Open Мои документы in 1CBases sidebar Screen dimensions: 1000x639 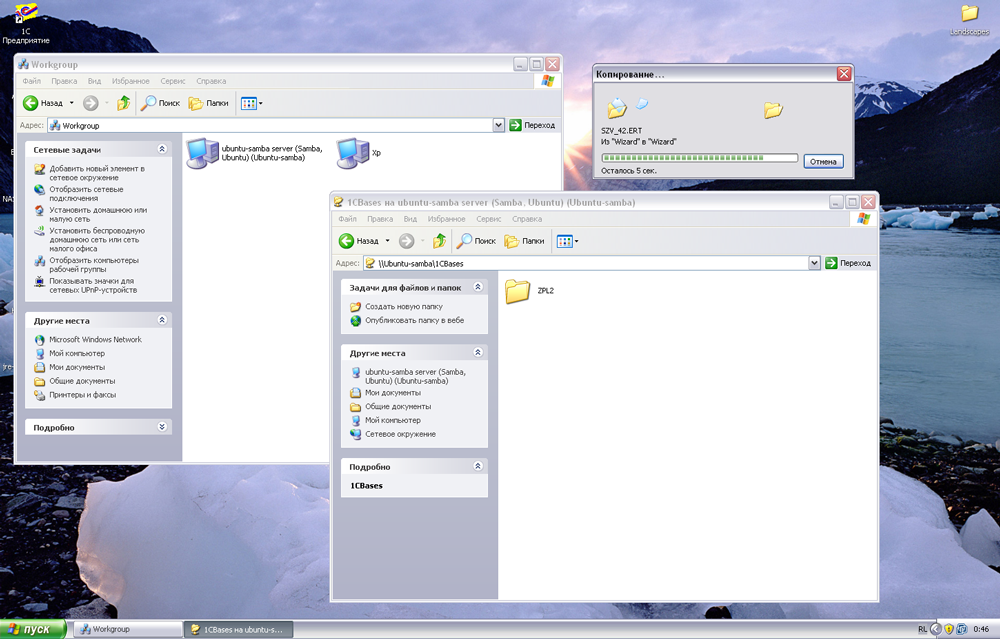pos(392,393)
